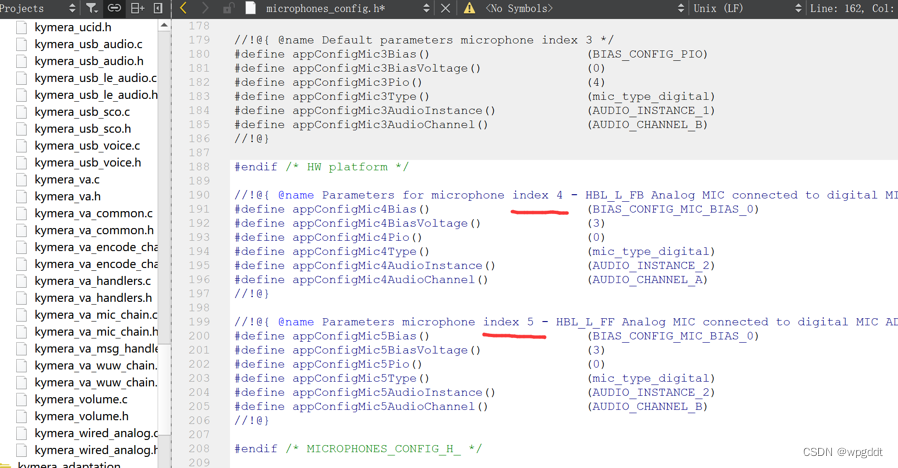Click the file icon beside kymera_va.c
This screenshot has height=468, width=898.
pos(22,179)
